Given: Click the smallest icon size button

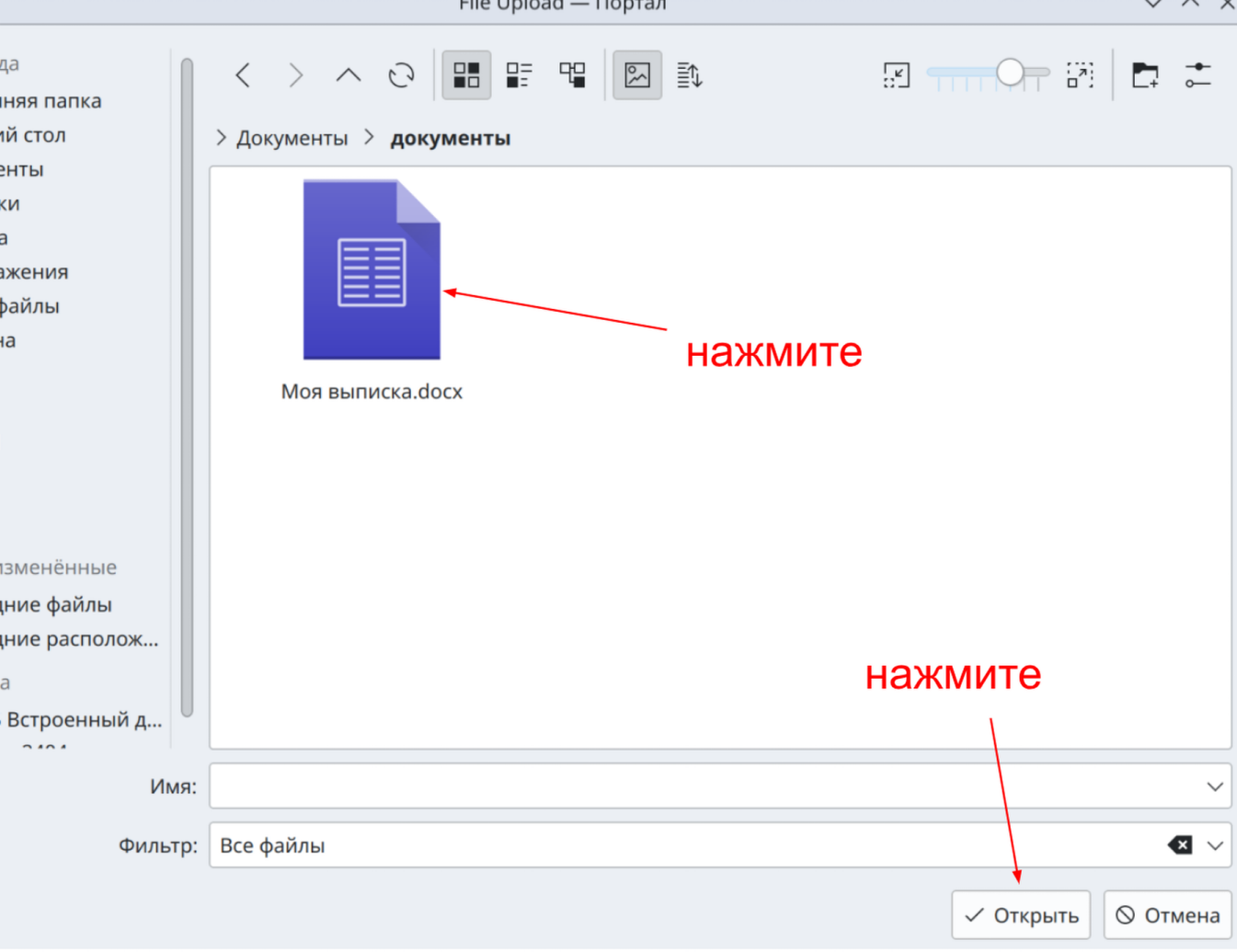Looking at the screenshot, I should tap(896, 75).
